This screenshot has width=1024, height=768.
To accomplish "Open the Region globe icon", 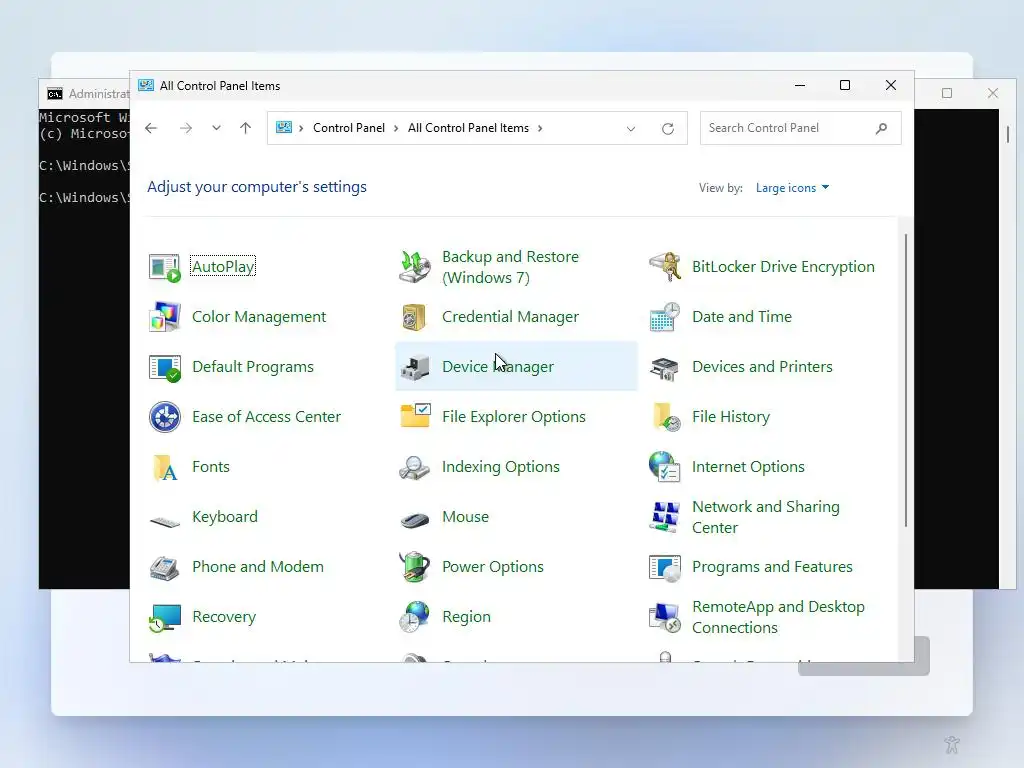I will [415, 617].
